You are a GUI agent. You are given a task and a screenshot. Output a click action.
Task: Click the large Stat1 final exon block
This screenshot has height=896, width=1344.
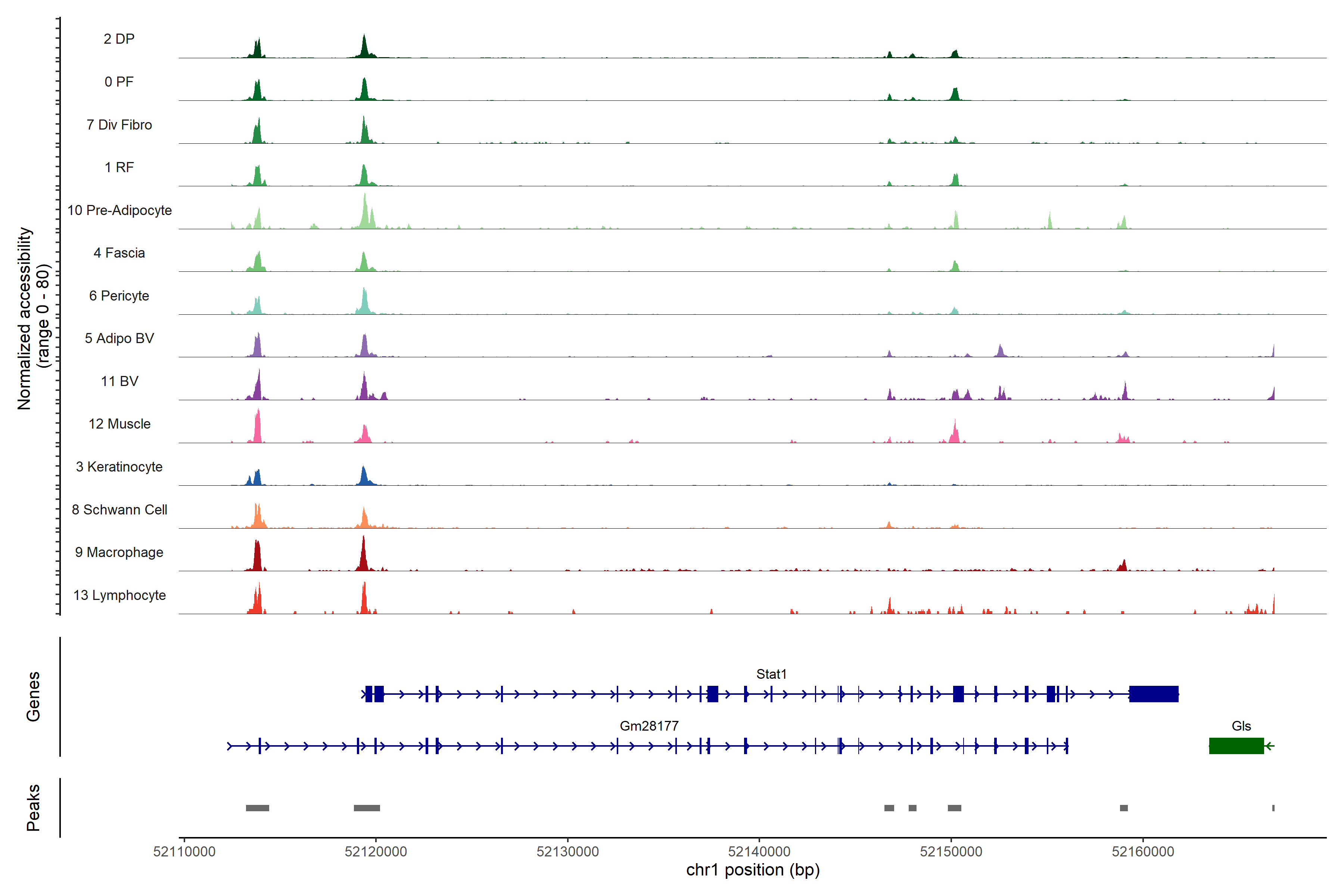pyautogui.click(x=1153, y=694)
